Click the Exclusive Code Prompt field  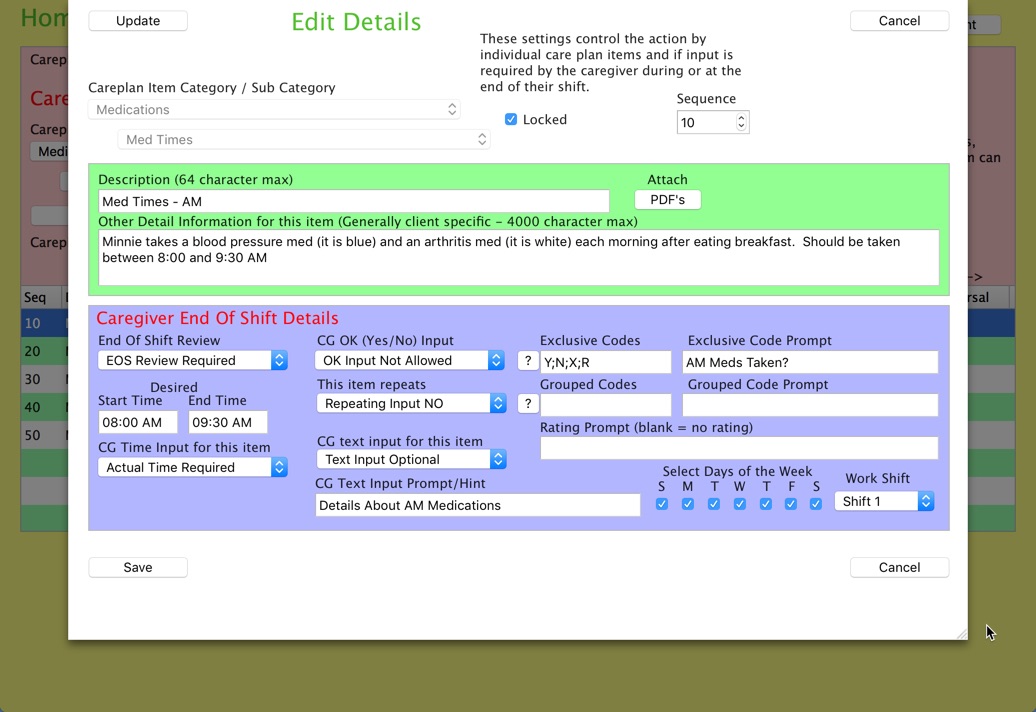(x=810, y=362)
